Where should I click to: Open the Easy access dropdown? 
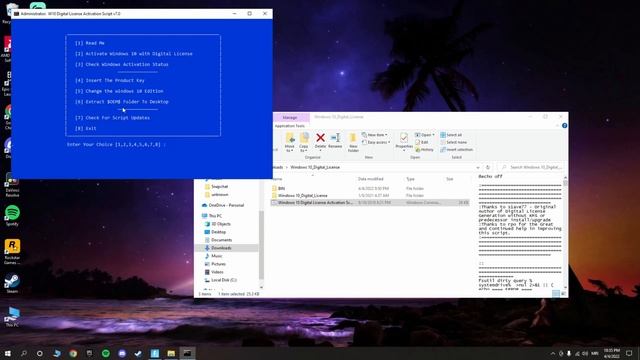click(x=376, y=142)
